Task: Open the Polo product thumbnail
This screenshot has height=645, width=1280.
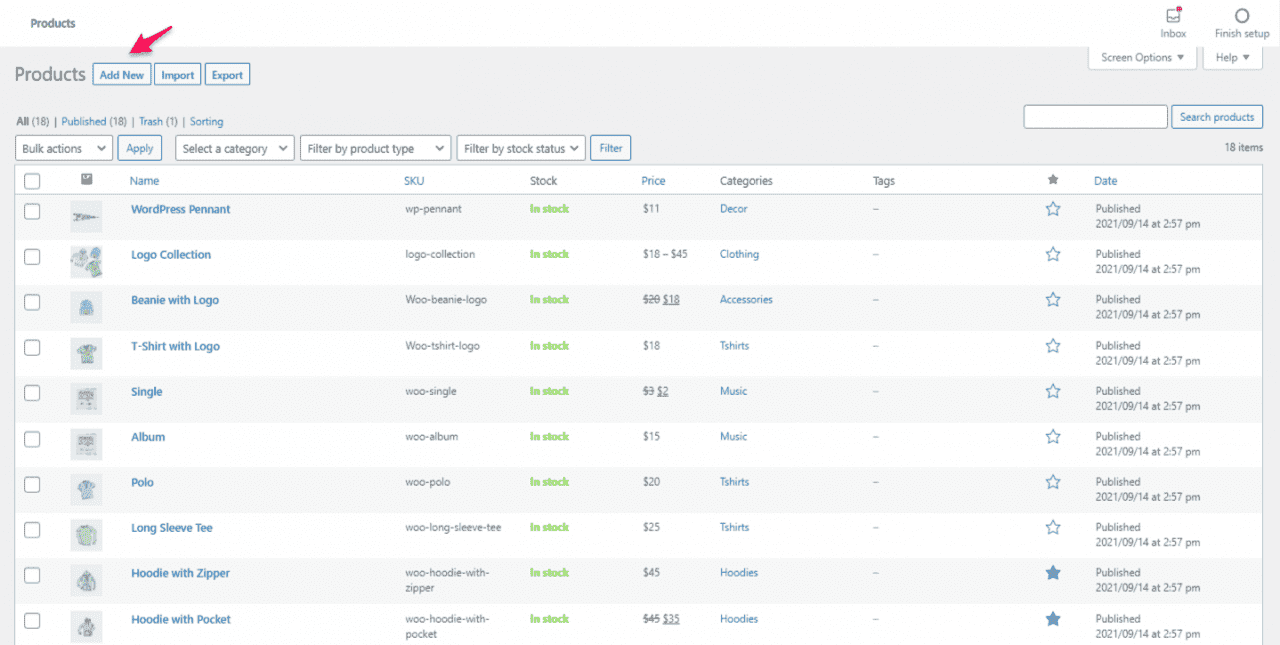Action: coord(86,490)
